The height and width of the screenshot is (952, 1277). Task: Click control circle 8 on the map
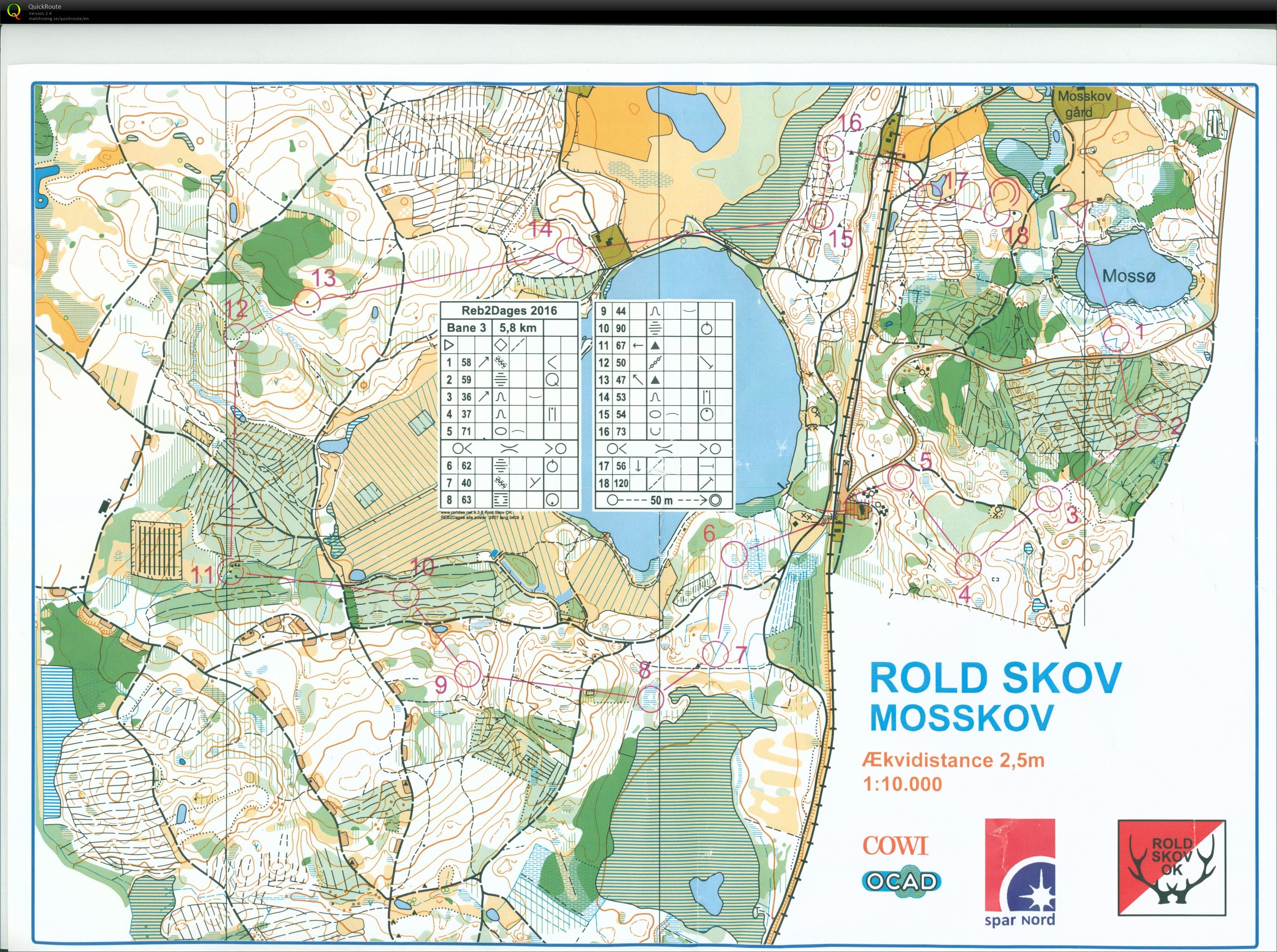pyautogui.click(x=651, y=698)
